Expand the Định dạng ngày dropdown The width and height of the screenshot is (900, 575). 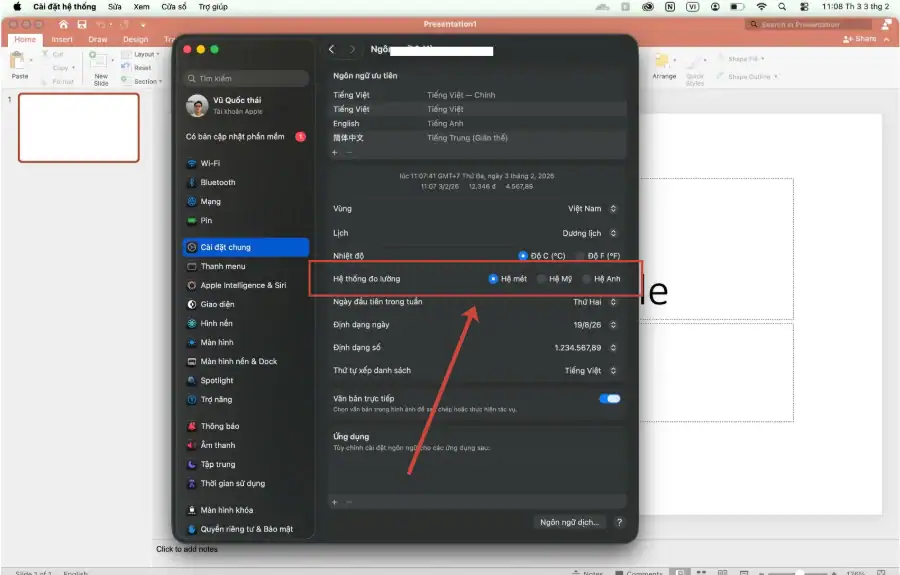pos(596,324)
